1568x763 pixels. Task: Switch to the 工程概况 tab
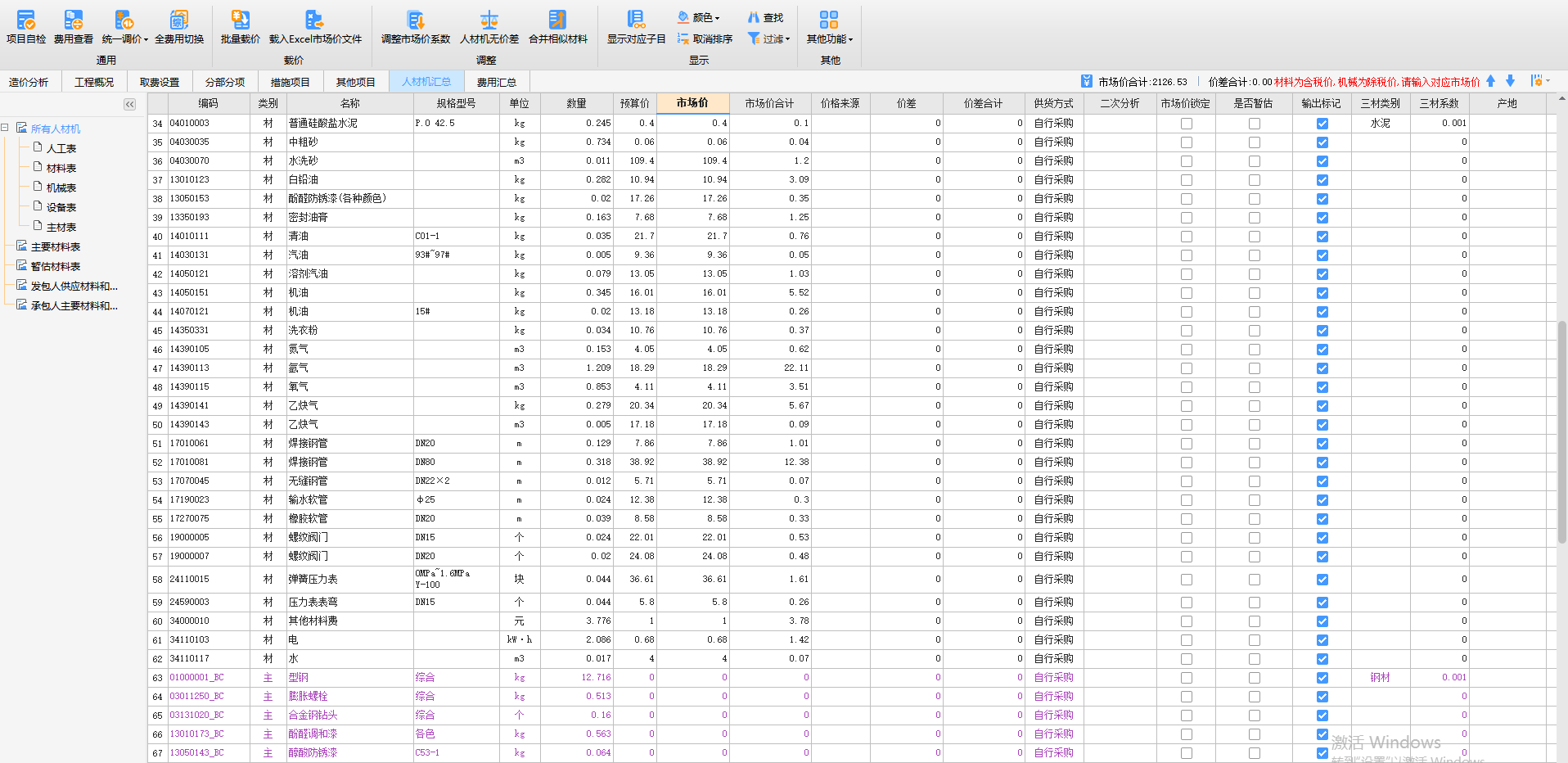pyautogui.click(x=94, y=82)
